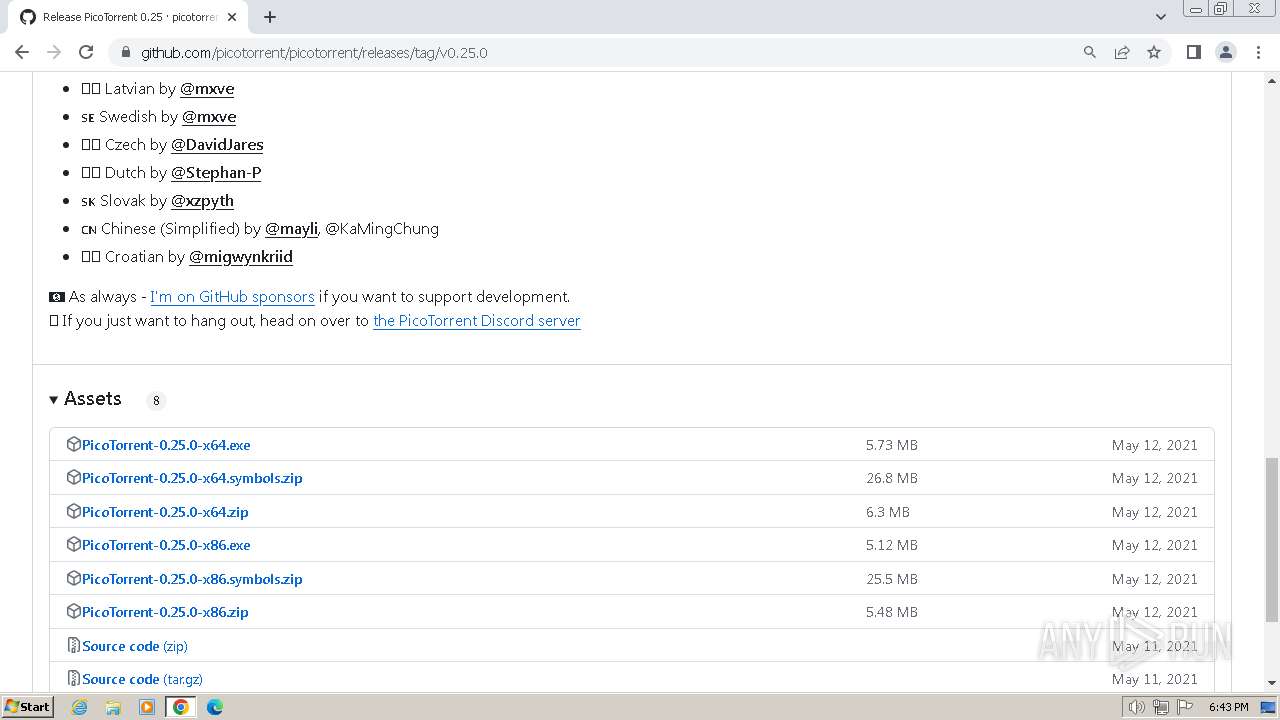Collapse the Assets section triangle
Screen dimensions: 1280x720
coord(54,400)
